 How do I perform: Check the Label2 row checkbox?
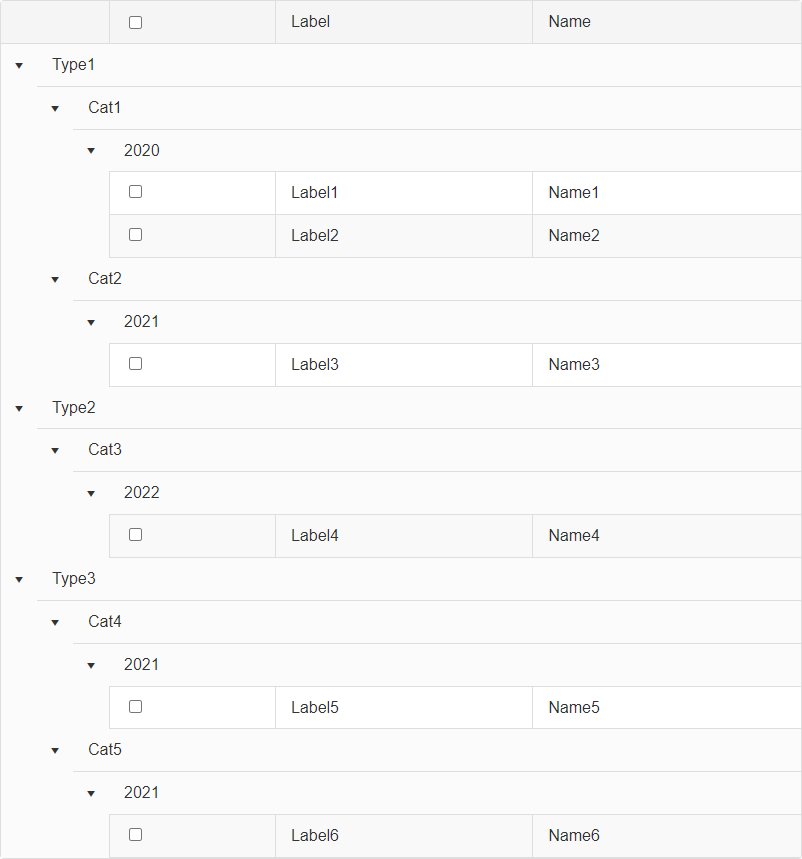[136, 235]
